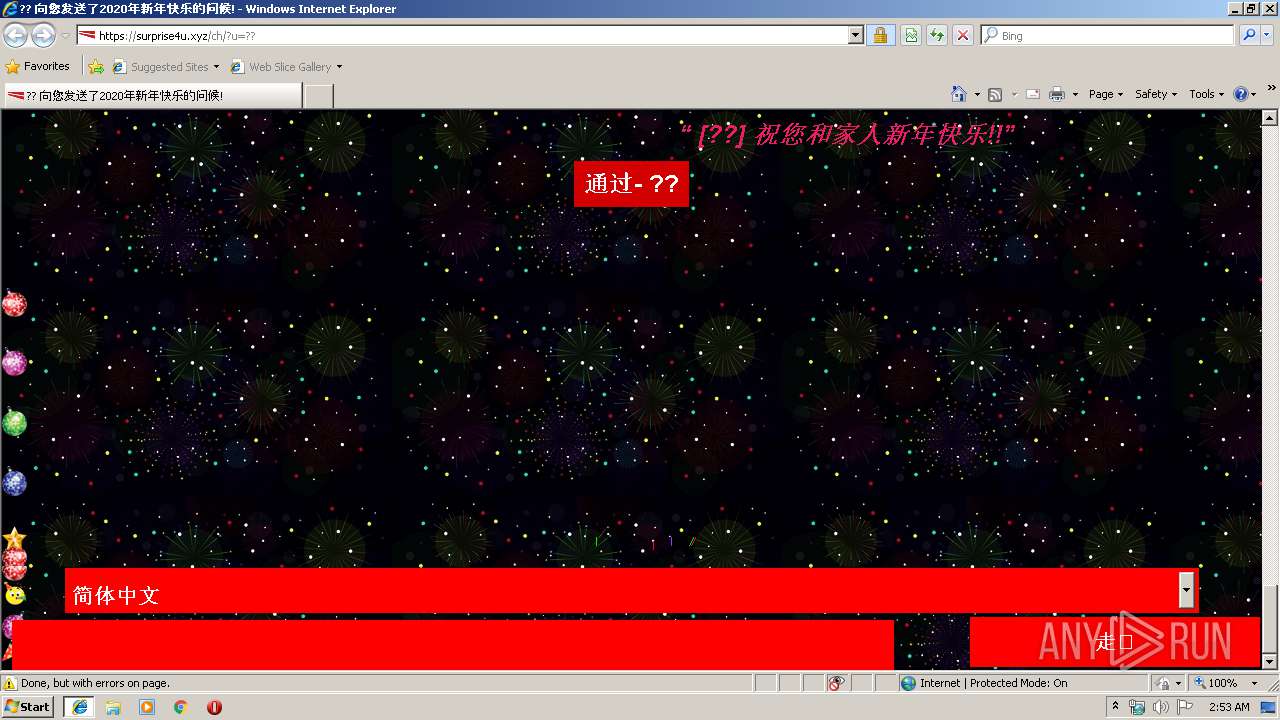Open Favorites via the star icon
This screenshot has height=720, width=1280.
tap(13, 67)
